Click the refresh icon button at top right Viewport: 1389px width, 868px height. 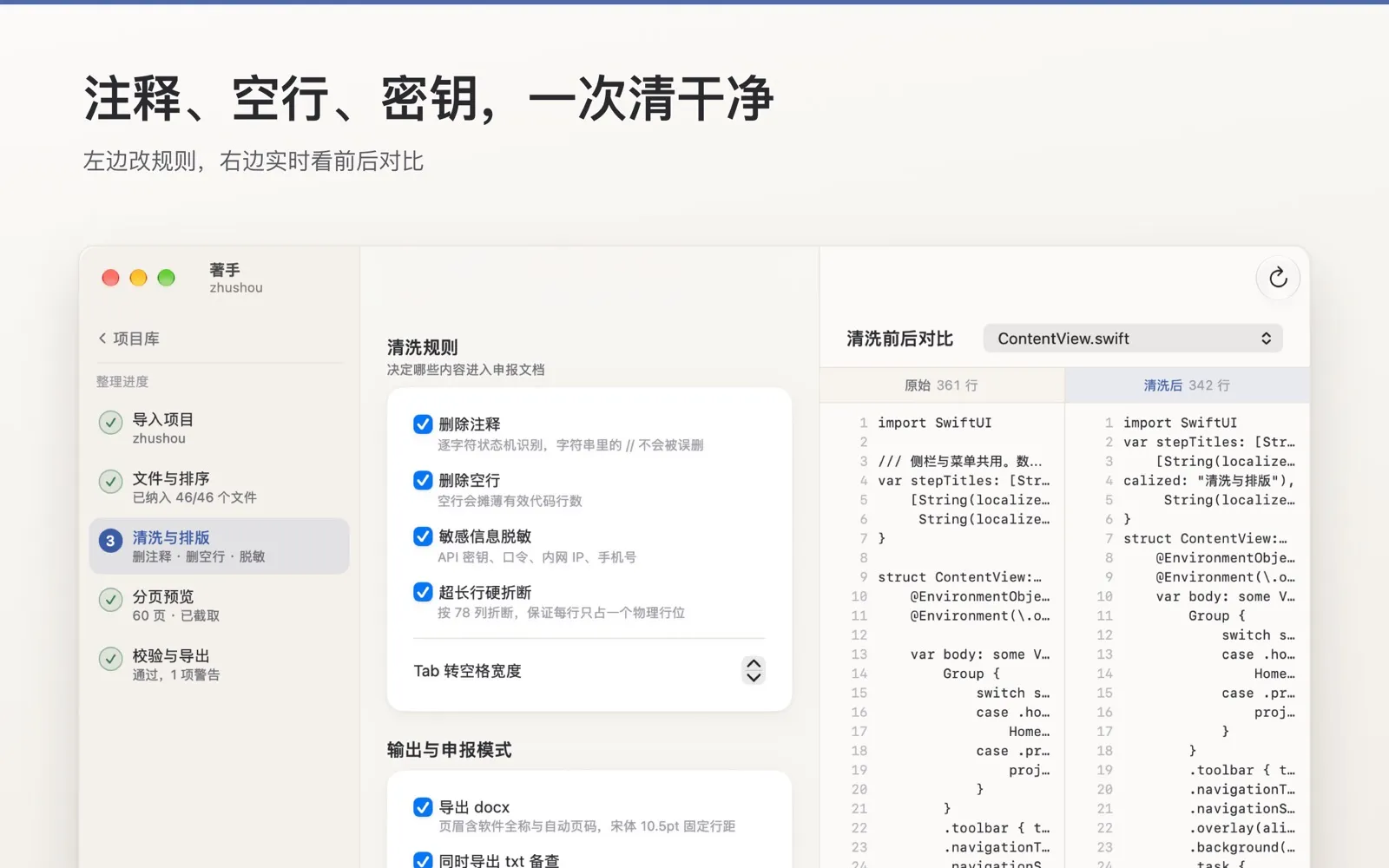click(1278, 278)
